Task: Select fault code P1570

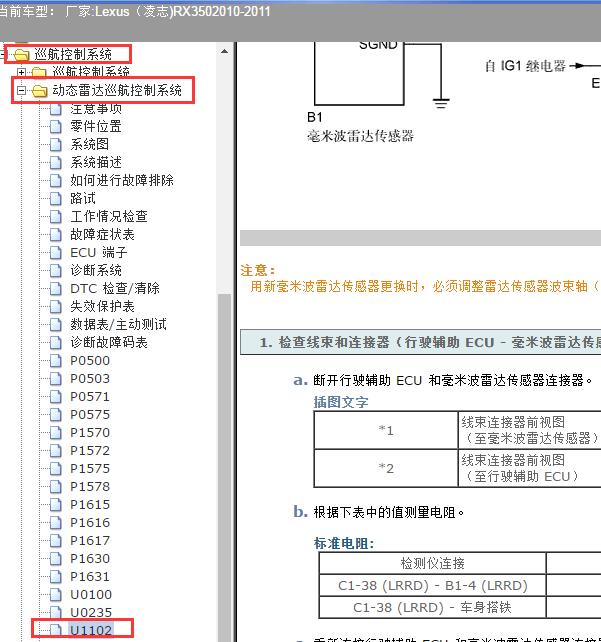Action: pyautogui.click(x=90, y=432)
